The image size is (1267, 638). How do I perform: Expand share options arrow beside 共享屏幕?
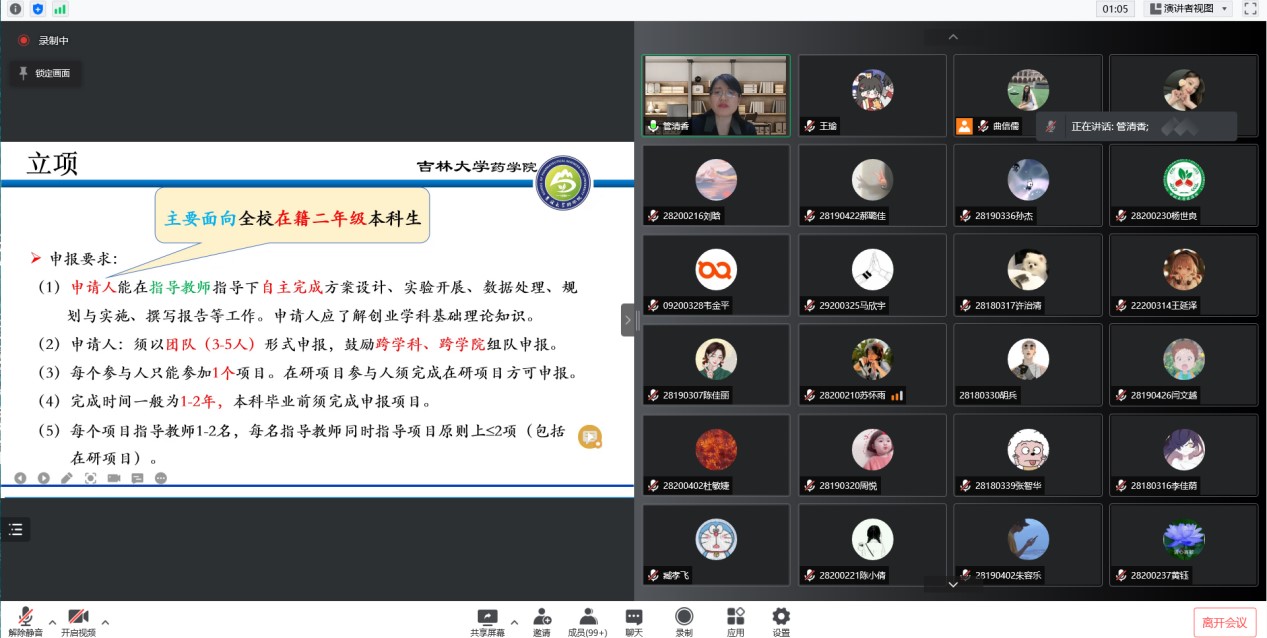514,622
